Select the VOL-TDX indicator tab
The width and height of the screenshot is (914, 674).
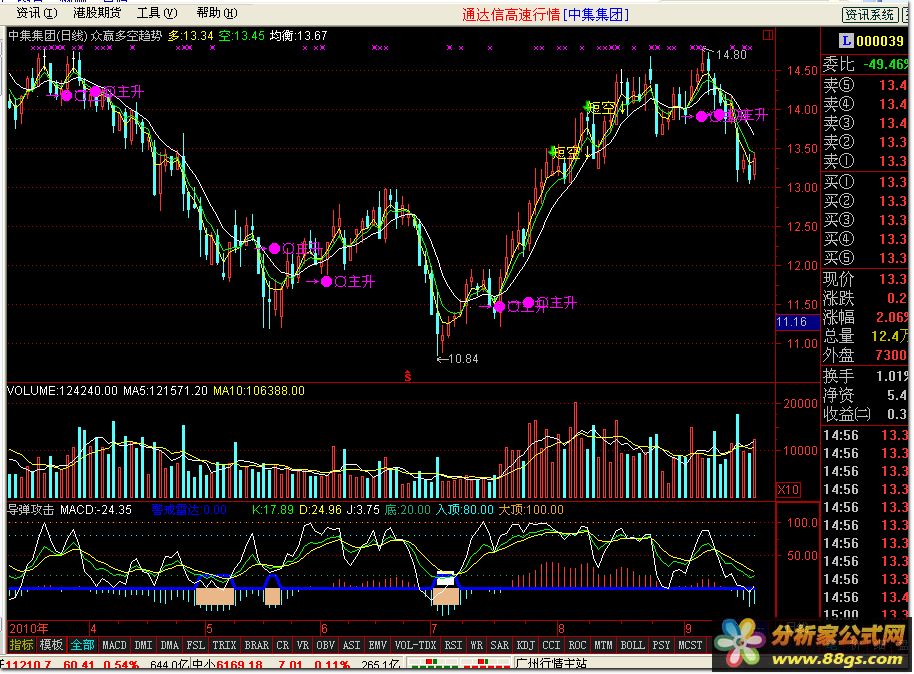tap(416, 645)
